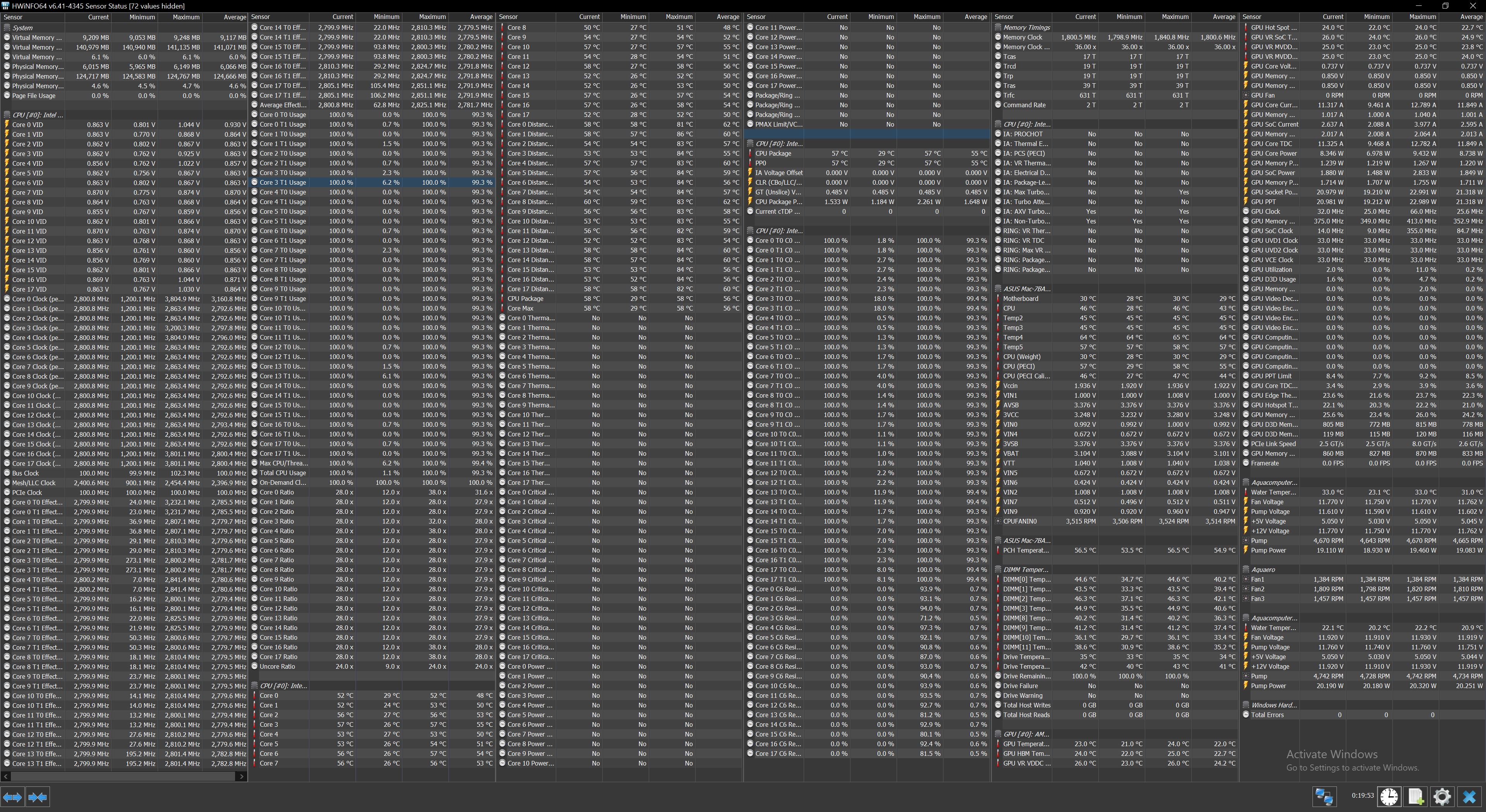This screenshot has width=1486, height=812.
Task: Click the shrink columns inward arrows button
Action: (38, 797)
